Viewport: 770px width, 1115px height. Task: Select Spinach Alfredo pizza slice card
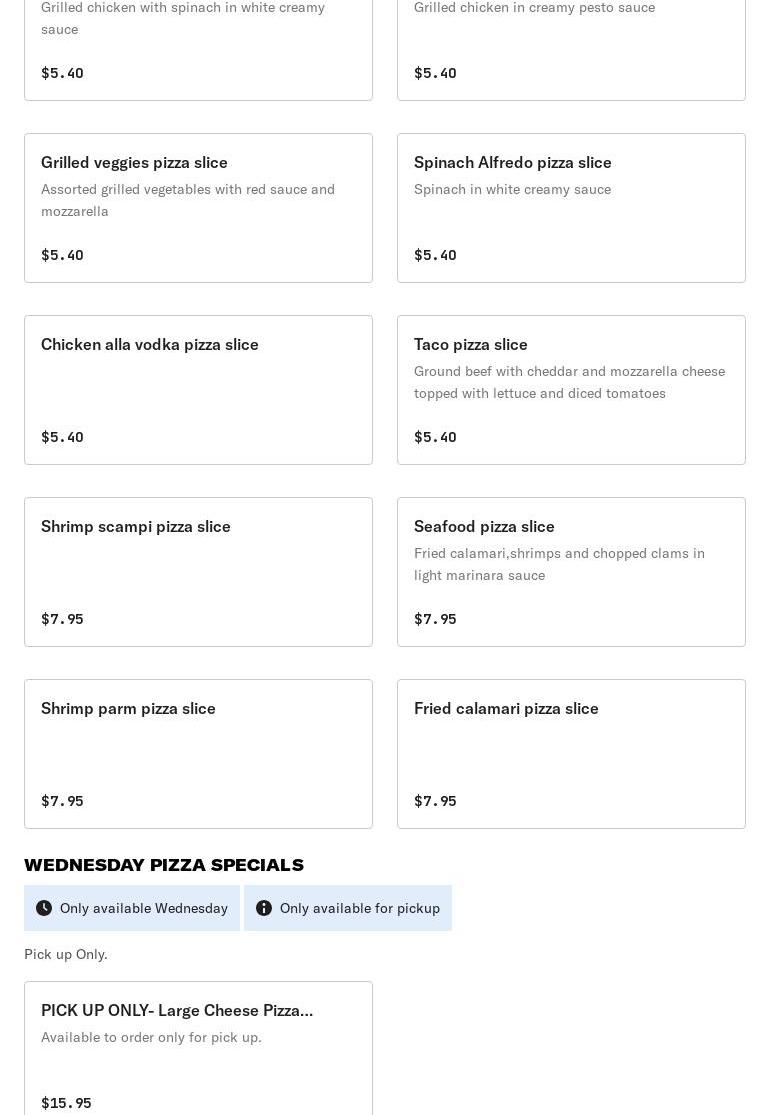571,208
